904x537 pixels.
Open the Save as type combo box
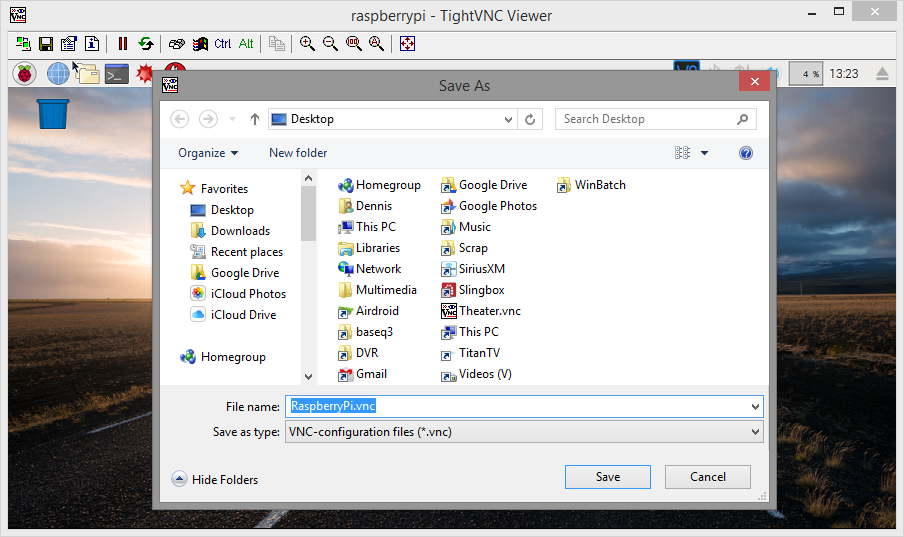tap(524, 432)
